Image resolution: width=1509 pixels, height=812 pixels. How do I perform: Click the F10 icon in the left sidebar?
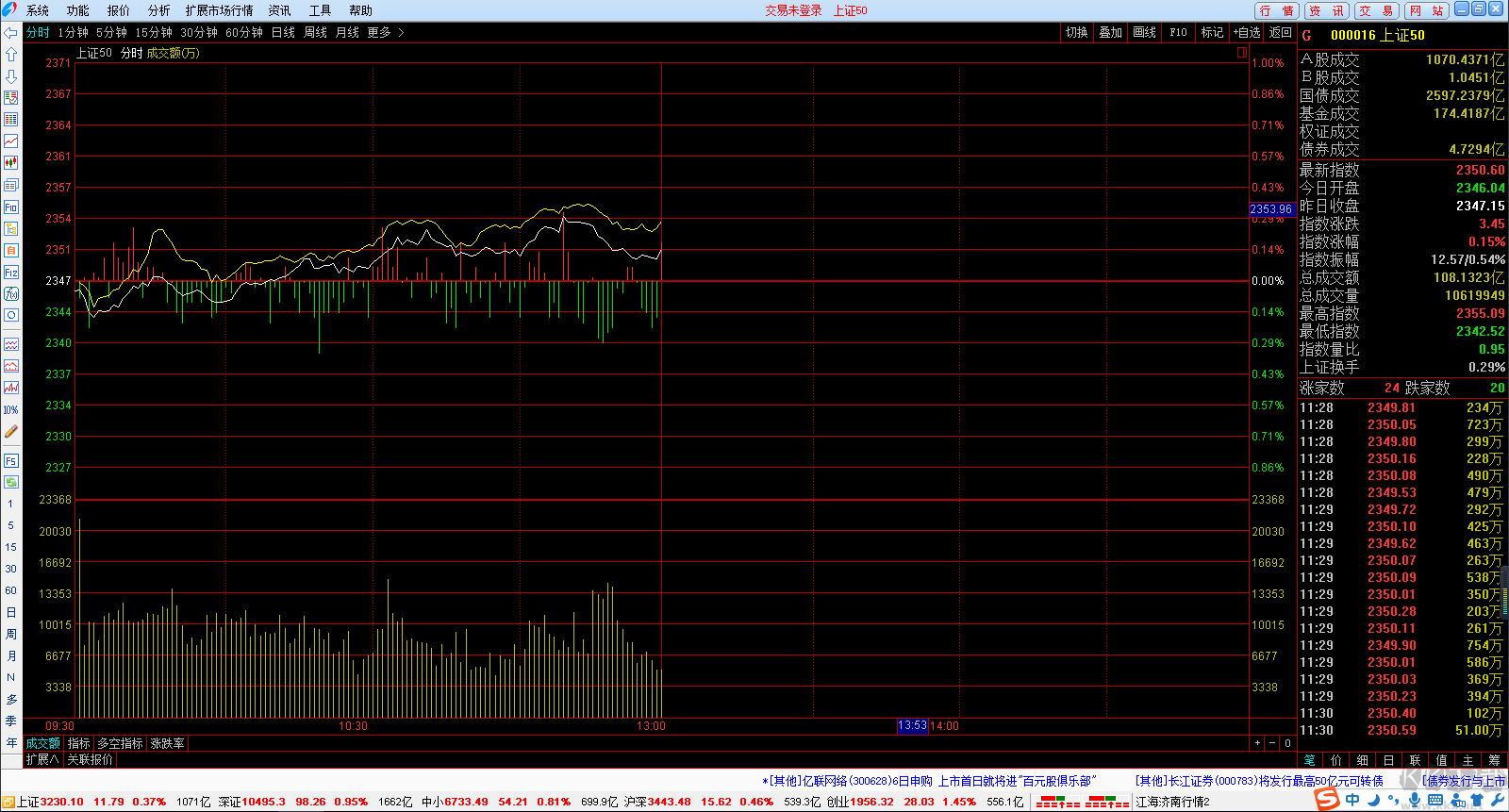tap(11, 207)
